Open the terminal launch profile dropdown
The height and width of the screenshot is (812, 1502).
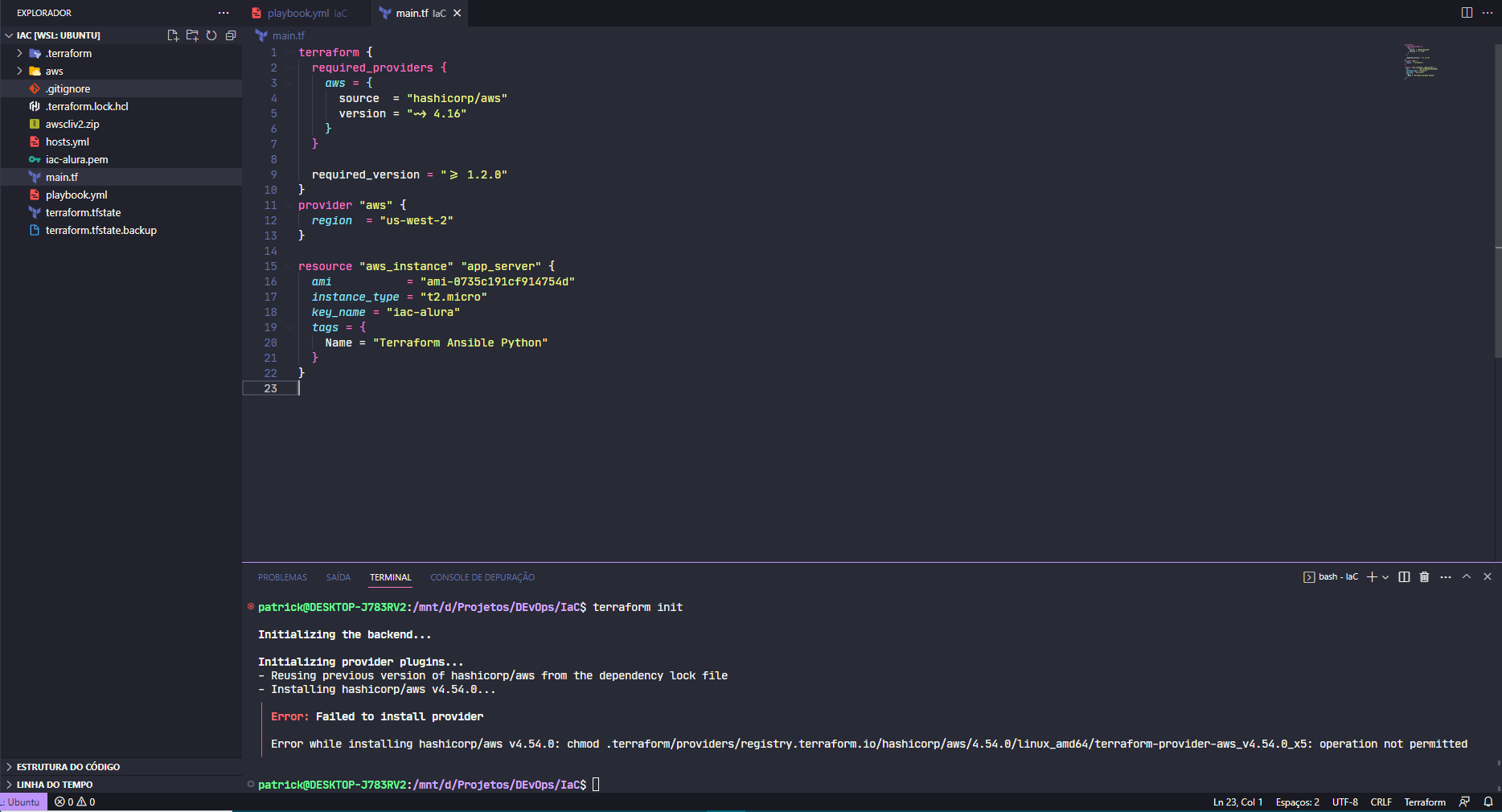pos(1385,577)
